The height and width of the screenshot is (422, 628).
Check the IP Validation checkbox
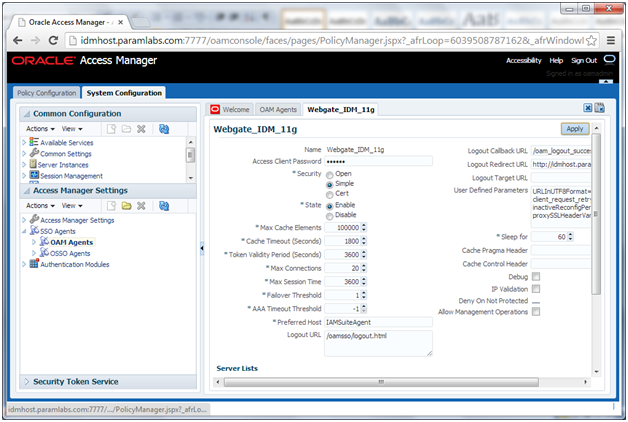[x=536, y=289]
